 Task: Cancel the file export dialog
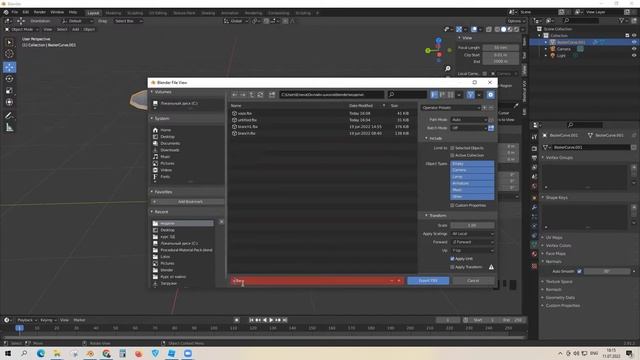pos(473,281)
